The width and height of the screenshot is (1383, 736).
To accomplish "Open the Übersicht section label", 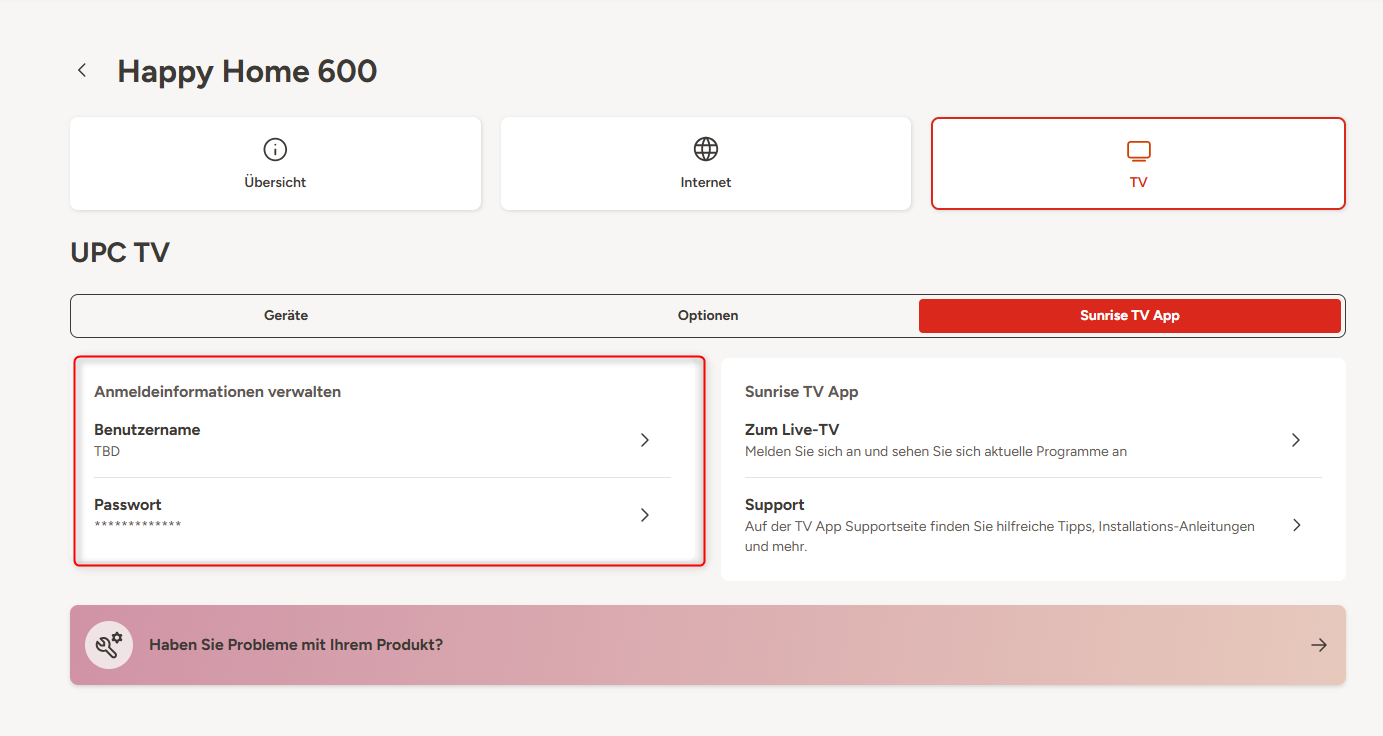I will coord(275,182).
